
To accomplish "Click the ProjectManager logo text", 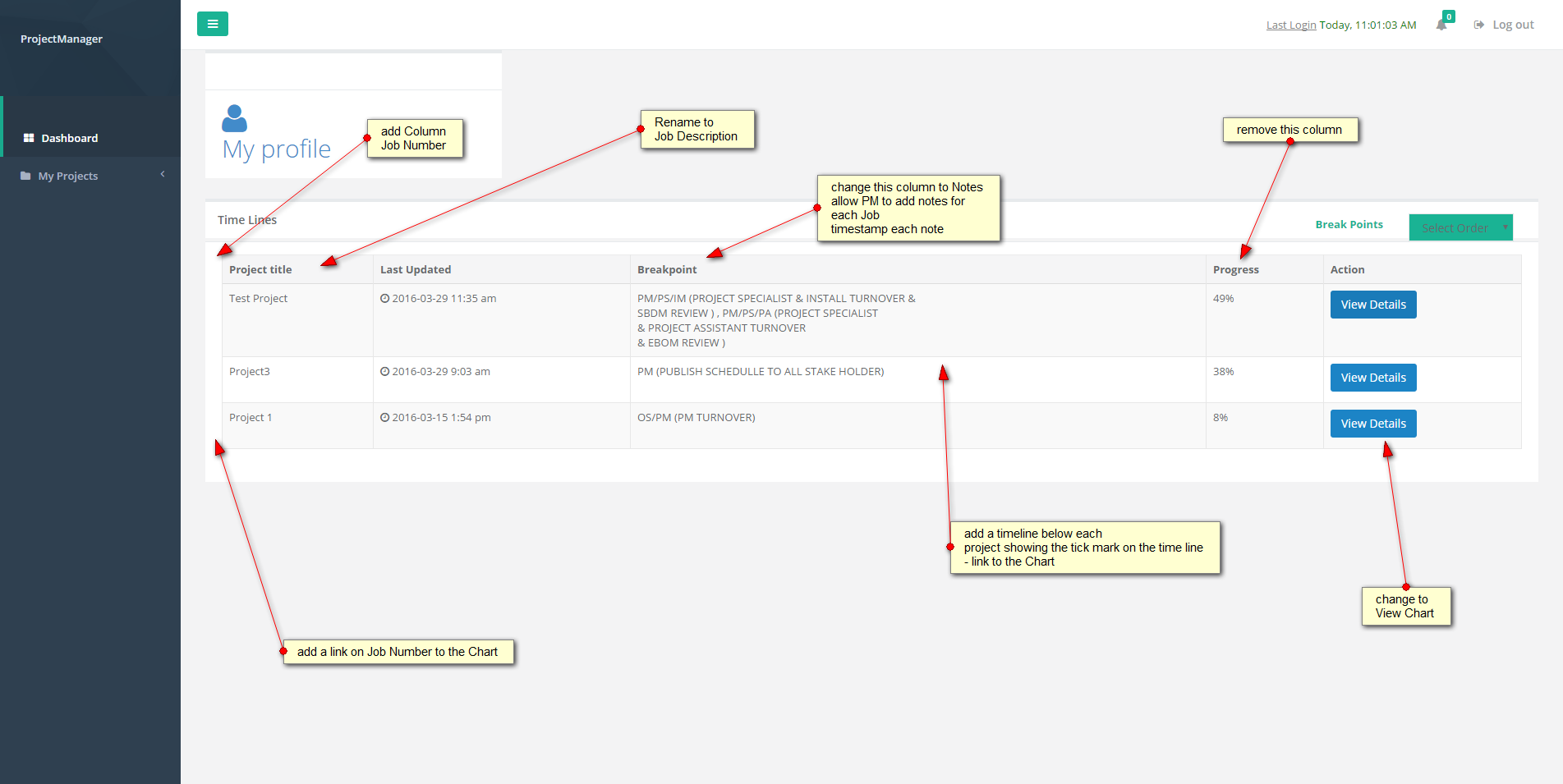I will coord(62,39).
